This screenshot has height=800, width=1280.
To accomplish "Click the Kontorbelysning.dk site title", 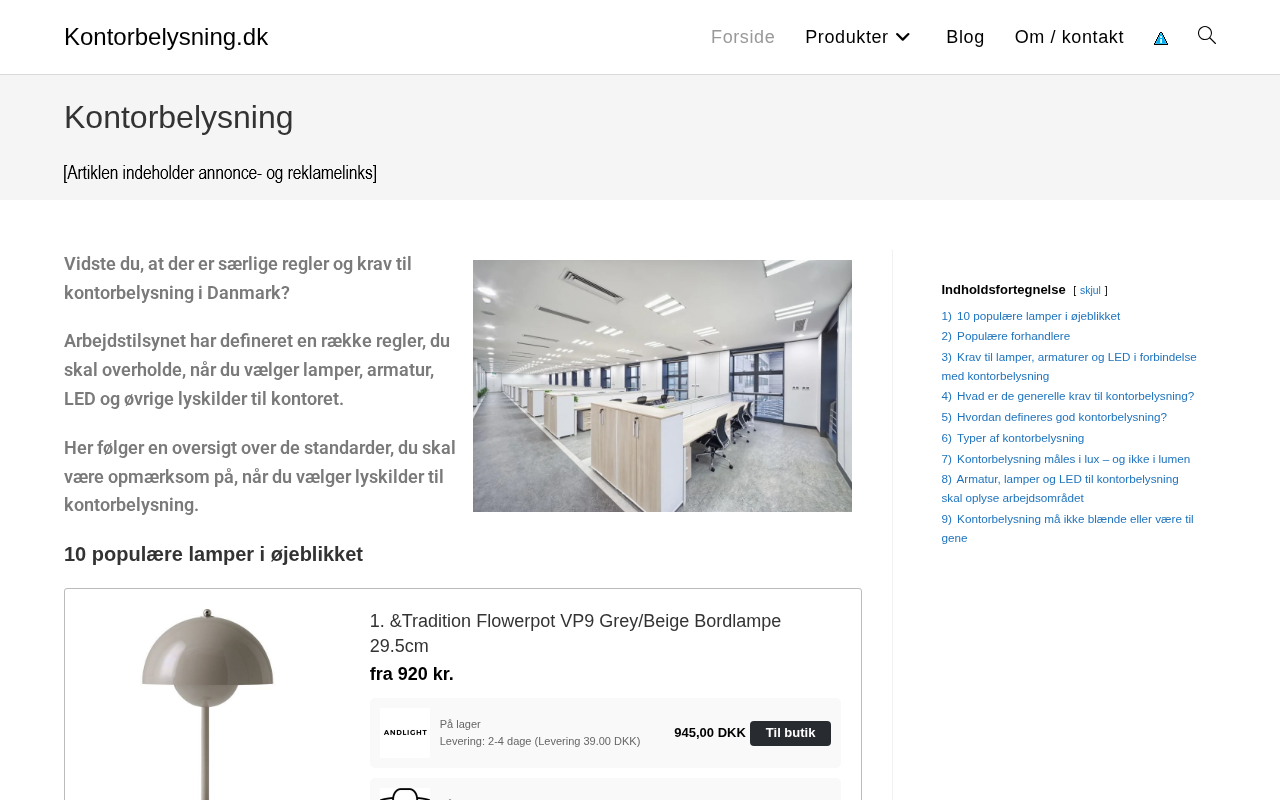I will (x=166, y=37).
